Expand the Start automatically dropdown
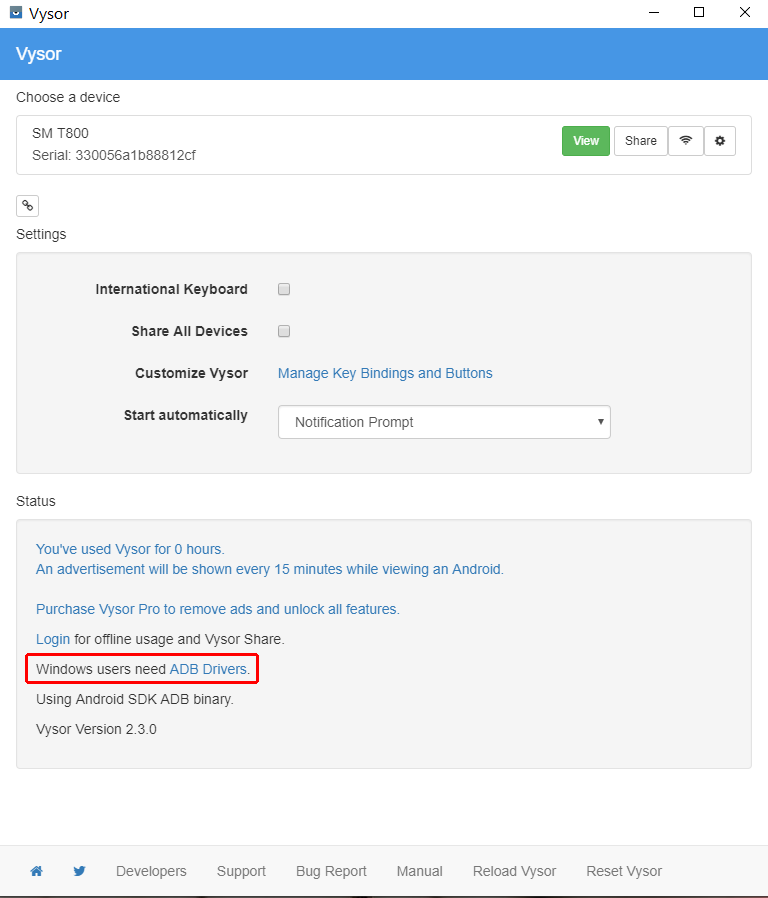 pyautogui.click(x=444, y=422)
